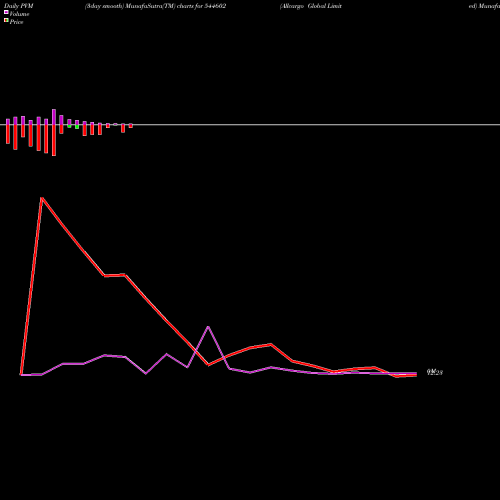Click the peak of the magenta volume line

click(x=208, y=327)
